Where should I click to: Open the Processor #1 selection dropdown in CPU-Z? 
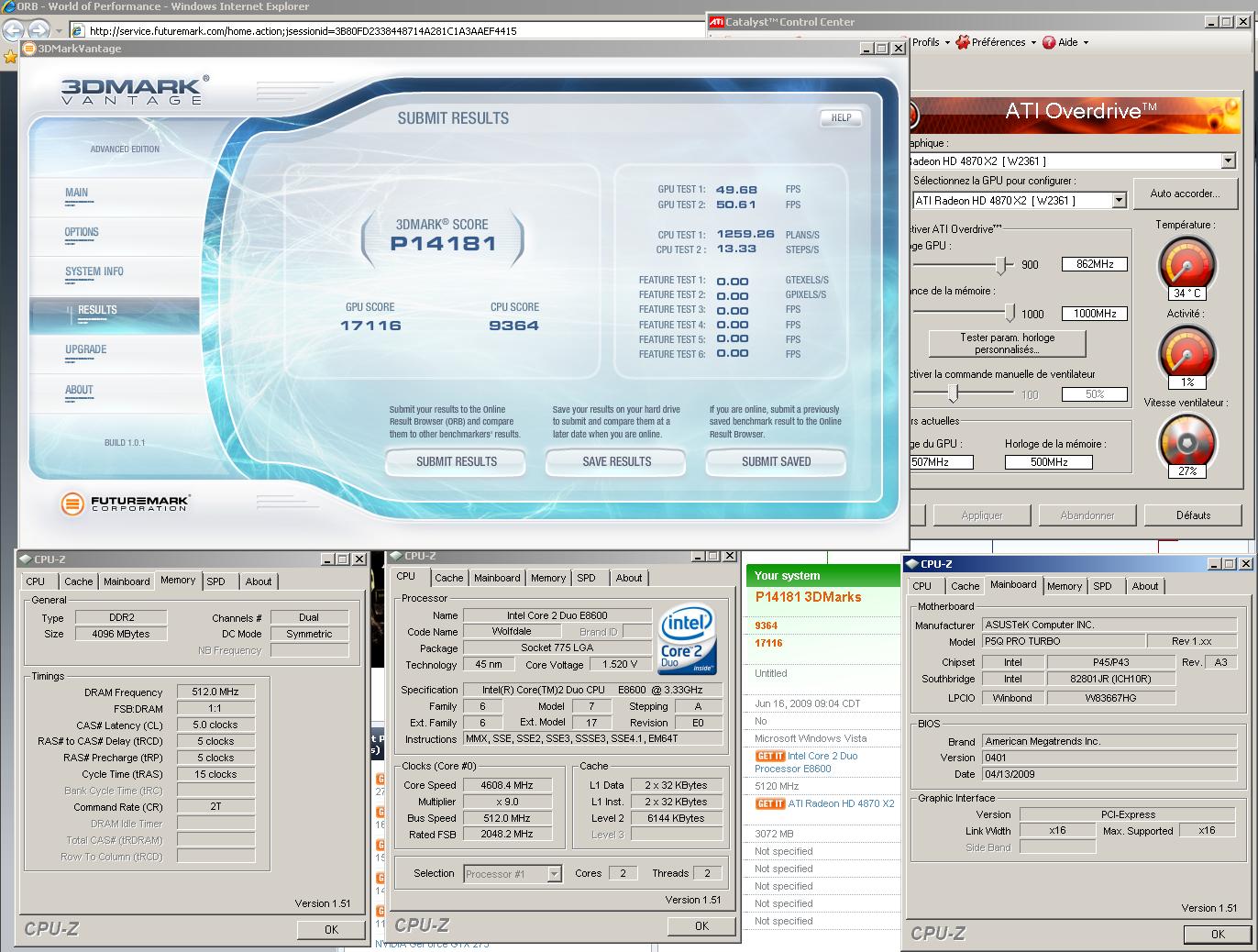tap(554, 874)
